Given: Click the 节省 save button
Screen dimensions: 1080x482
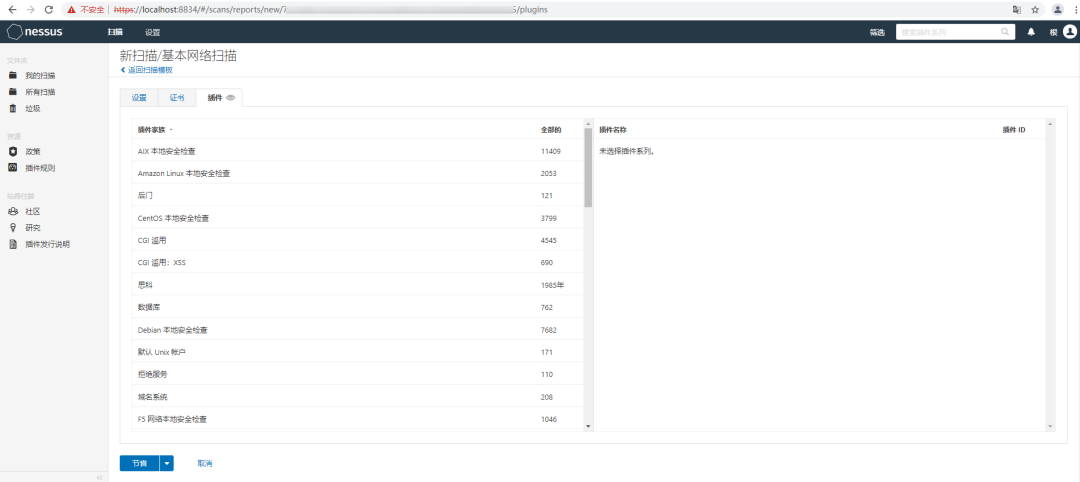Looking at the screenshot, I should [x=140, y=463].
